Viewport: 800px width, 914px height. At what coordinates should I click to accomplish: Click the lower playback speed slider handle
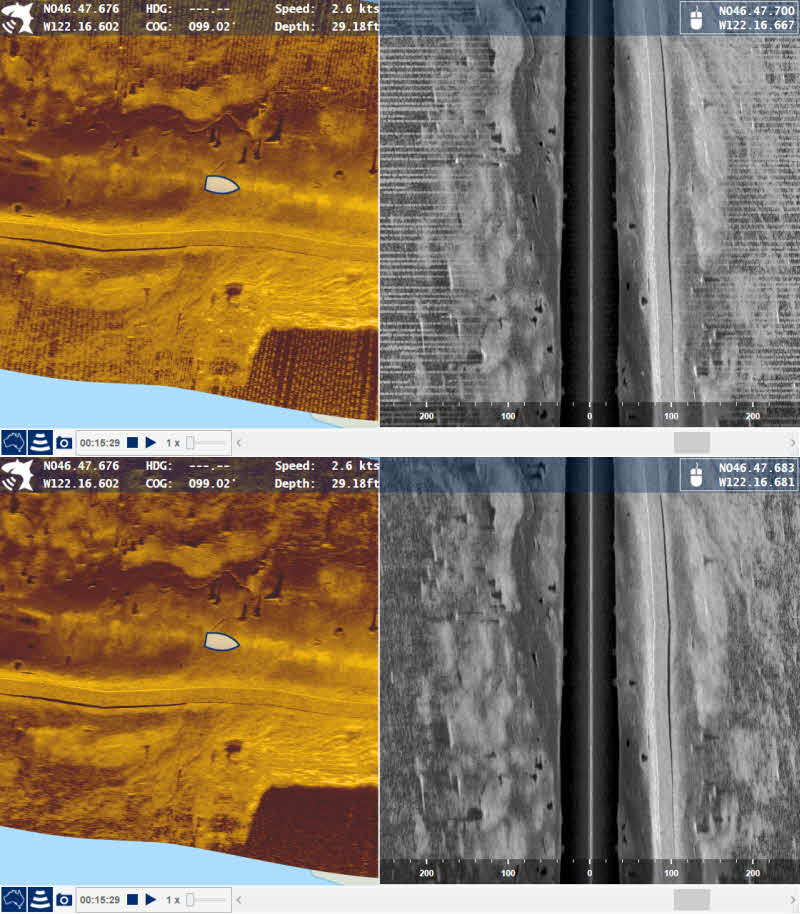pyautogui.click(x=192, y=899)
